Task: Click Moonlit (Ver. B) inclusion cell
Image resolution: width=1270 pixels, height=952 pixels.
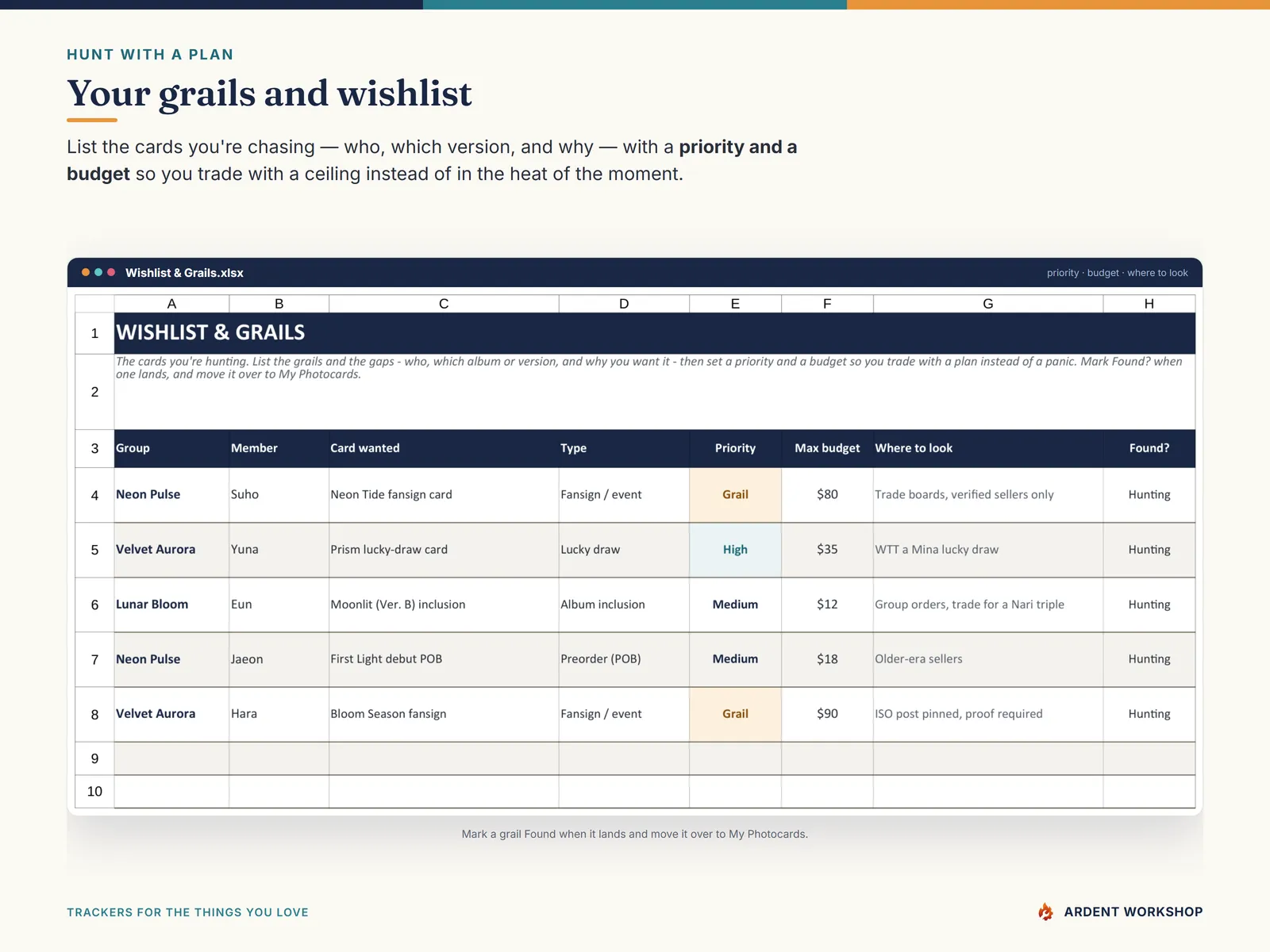Action: (444, 605)
